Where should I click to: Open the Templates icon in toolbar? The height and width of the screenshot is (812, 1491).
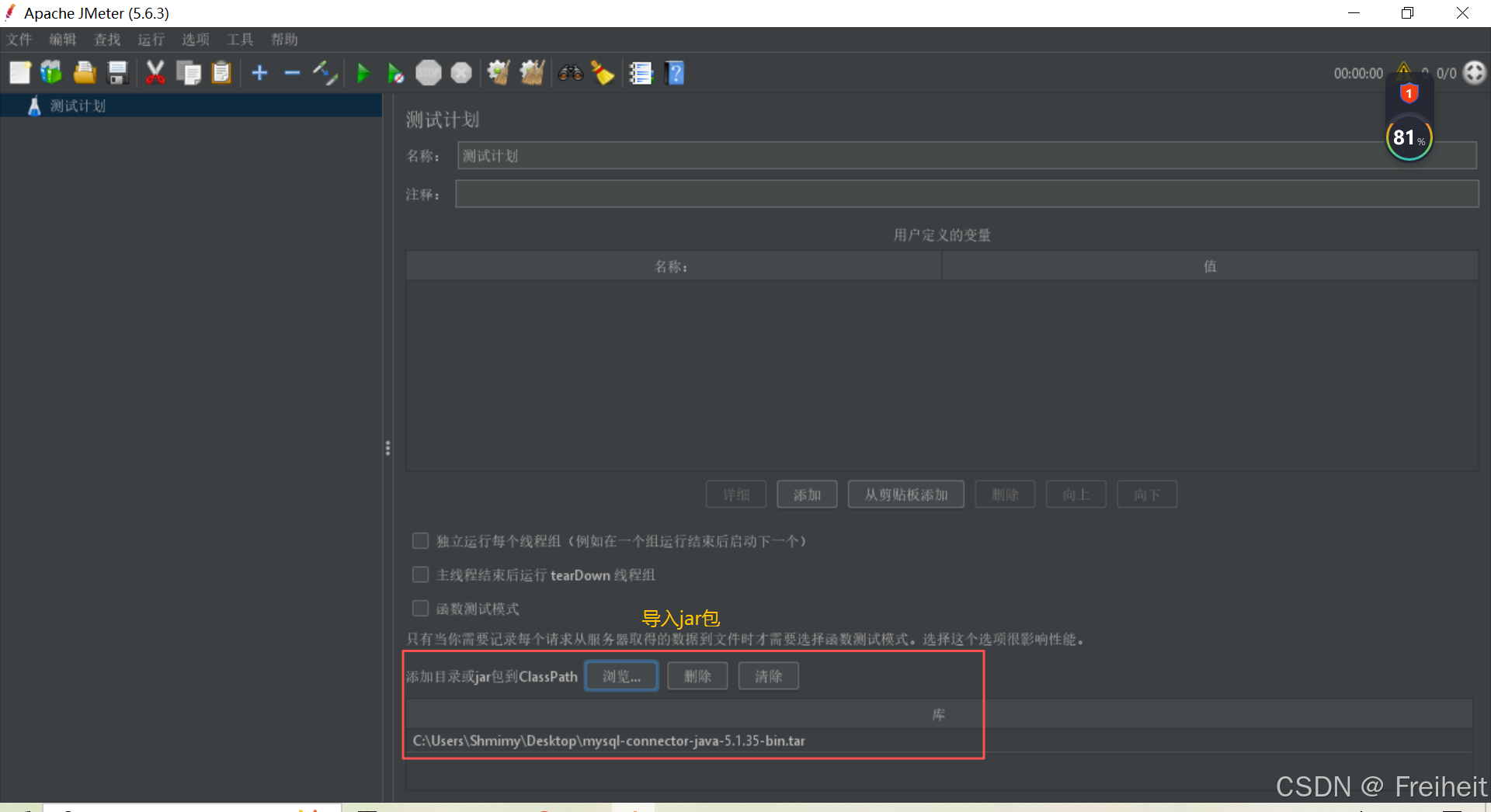point(51,73)
